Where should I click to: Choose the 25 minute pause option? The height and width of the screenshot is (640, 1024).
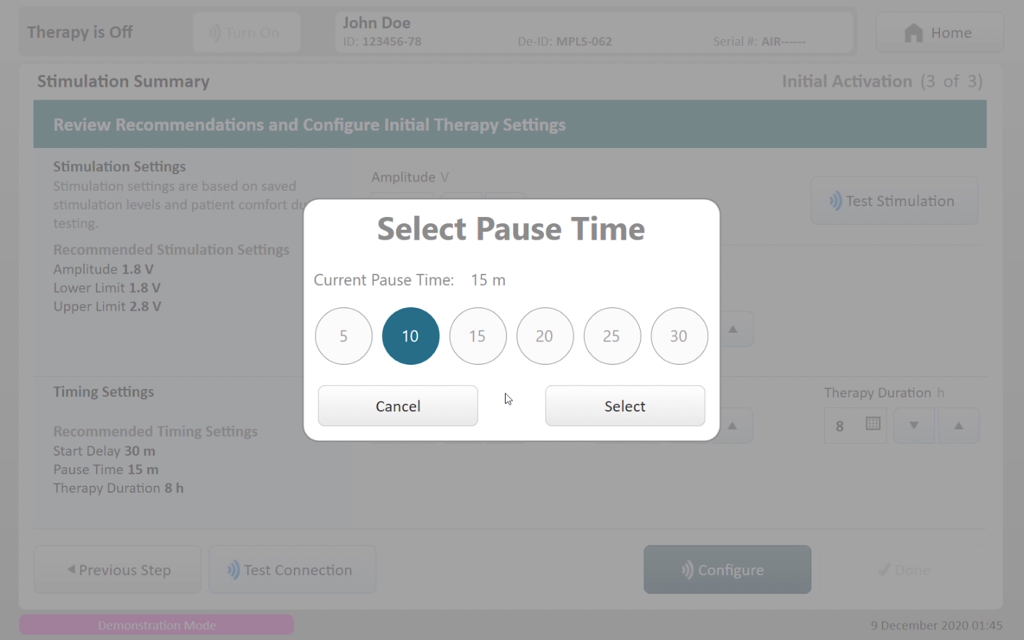click(x=612, y=336)
